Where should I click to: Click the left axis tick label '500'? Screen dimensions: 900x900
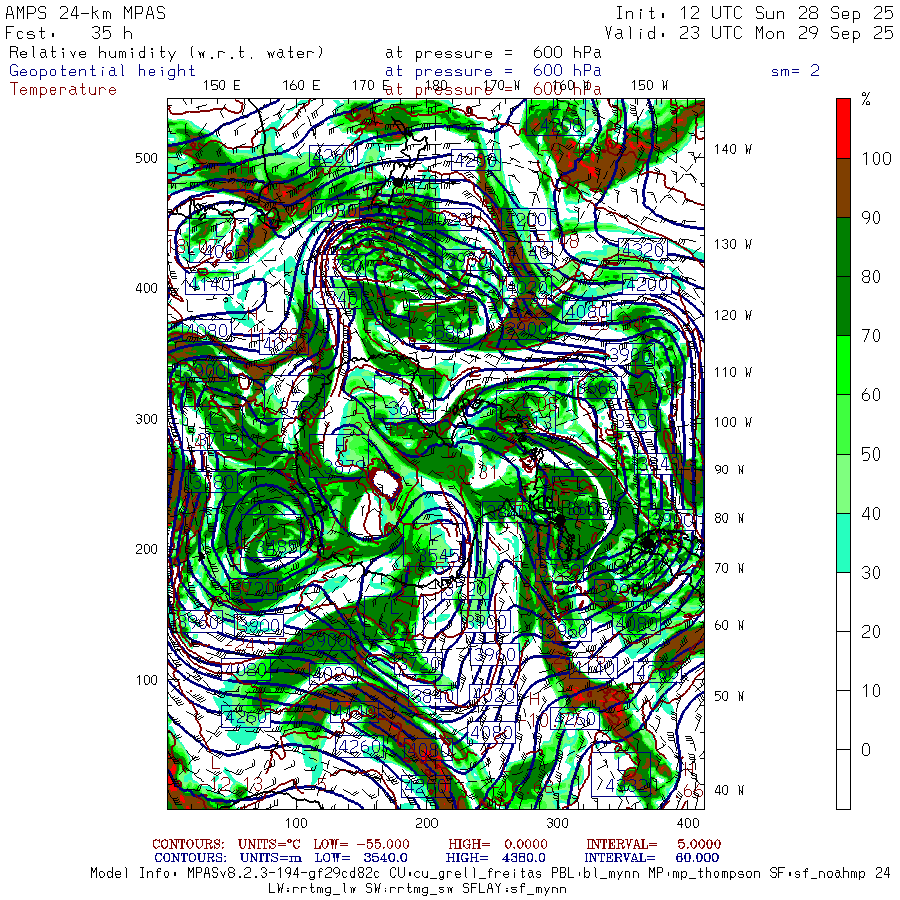pos(146,158)
